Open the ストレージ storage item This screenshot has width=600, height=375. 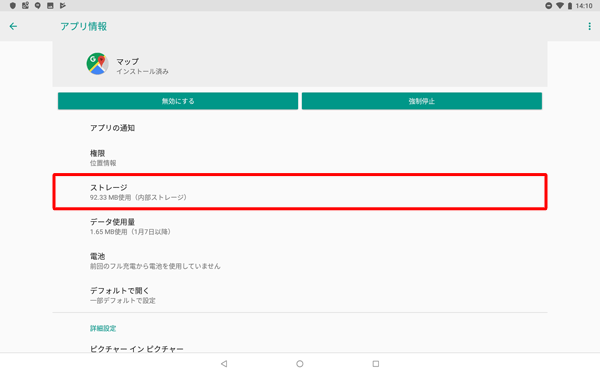pyautogui.click(x=300, y=192)
